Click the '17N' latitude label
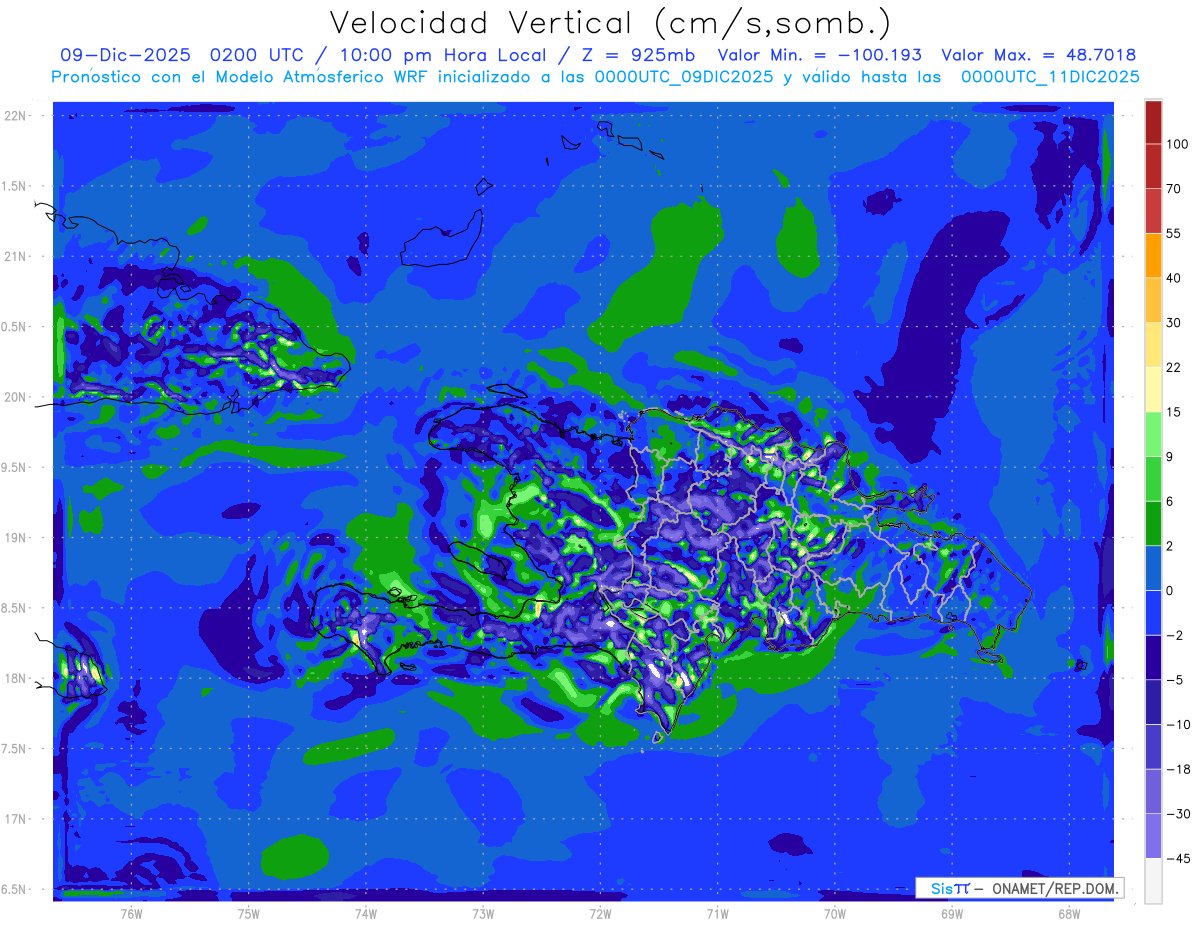Image resolution: width=1200 pixels, height=927 pixels. coord(15,819)
